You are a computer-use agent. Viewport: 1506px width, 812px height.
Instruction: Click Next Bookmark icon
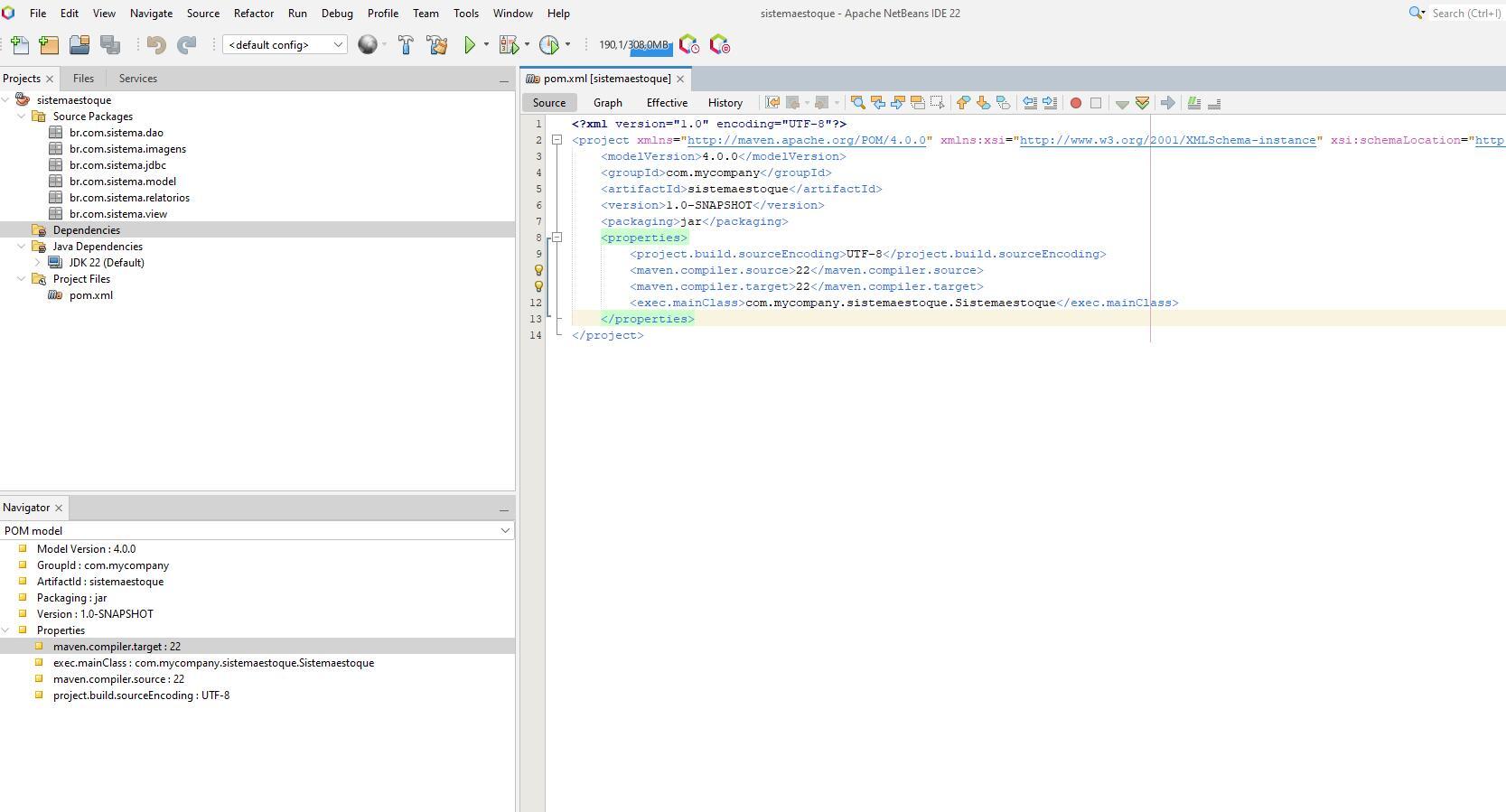click(983, 103)
